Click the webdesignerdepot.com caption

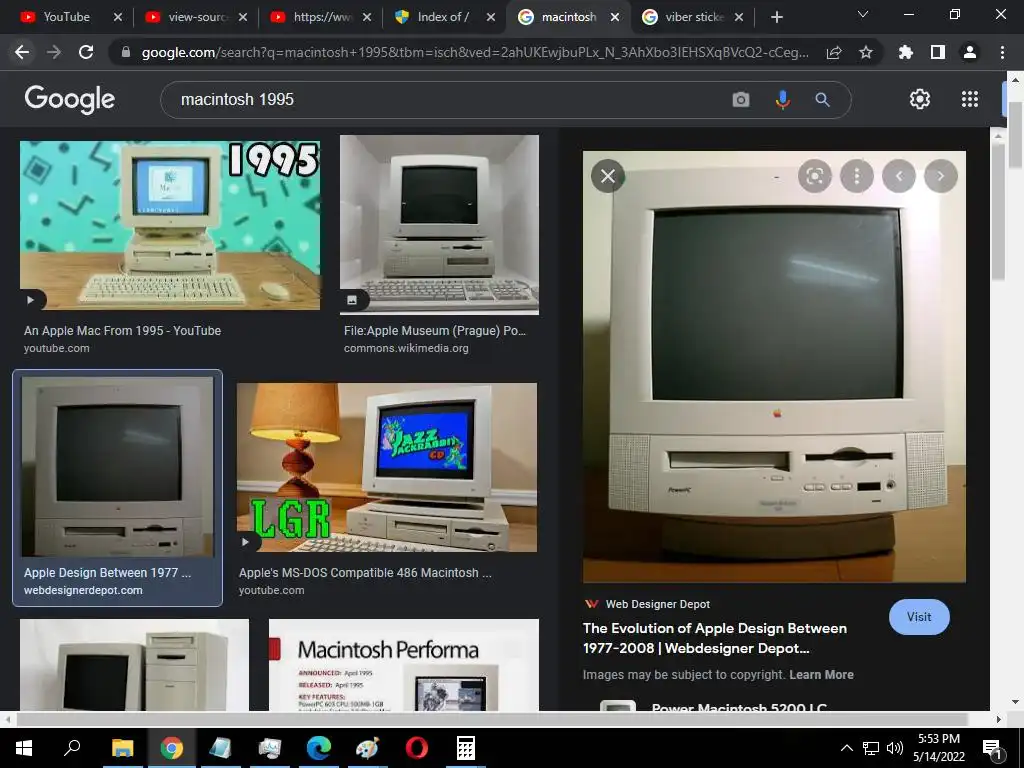84,590
